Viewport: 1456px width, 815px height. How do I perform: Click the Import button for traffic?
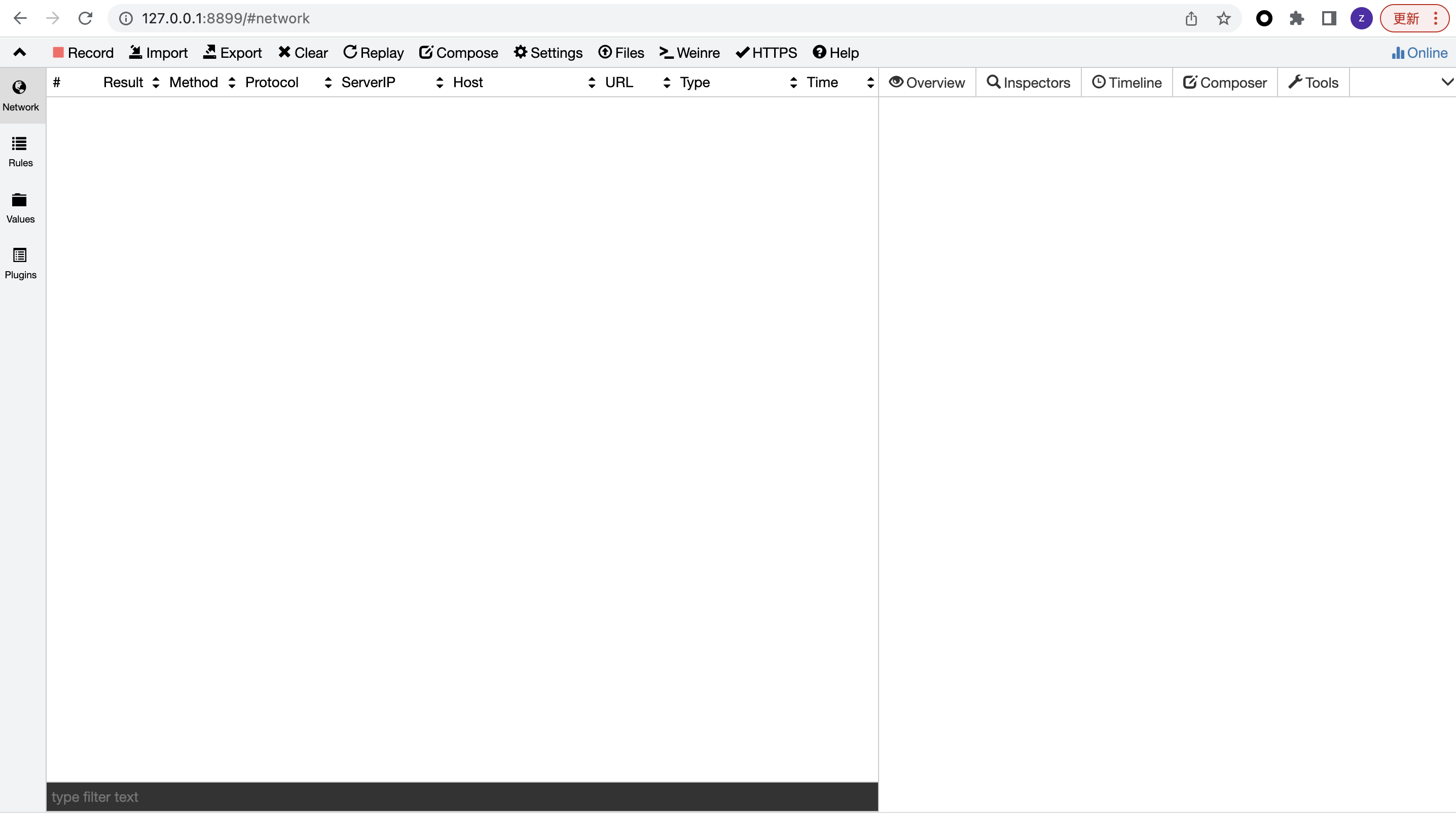click(x=158, y=52)
